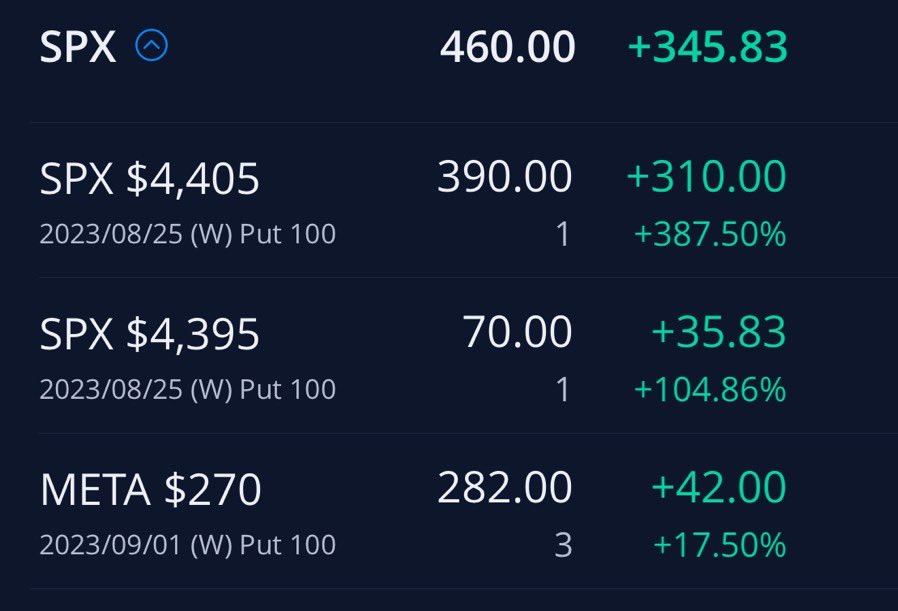Click expiry details under SPX $4,405
Image resolution: width=898 pixels, height=611 pixels.
coord(188,234)
